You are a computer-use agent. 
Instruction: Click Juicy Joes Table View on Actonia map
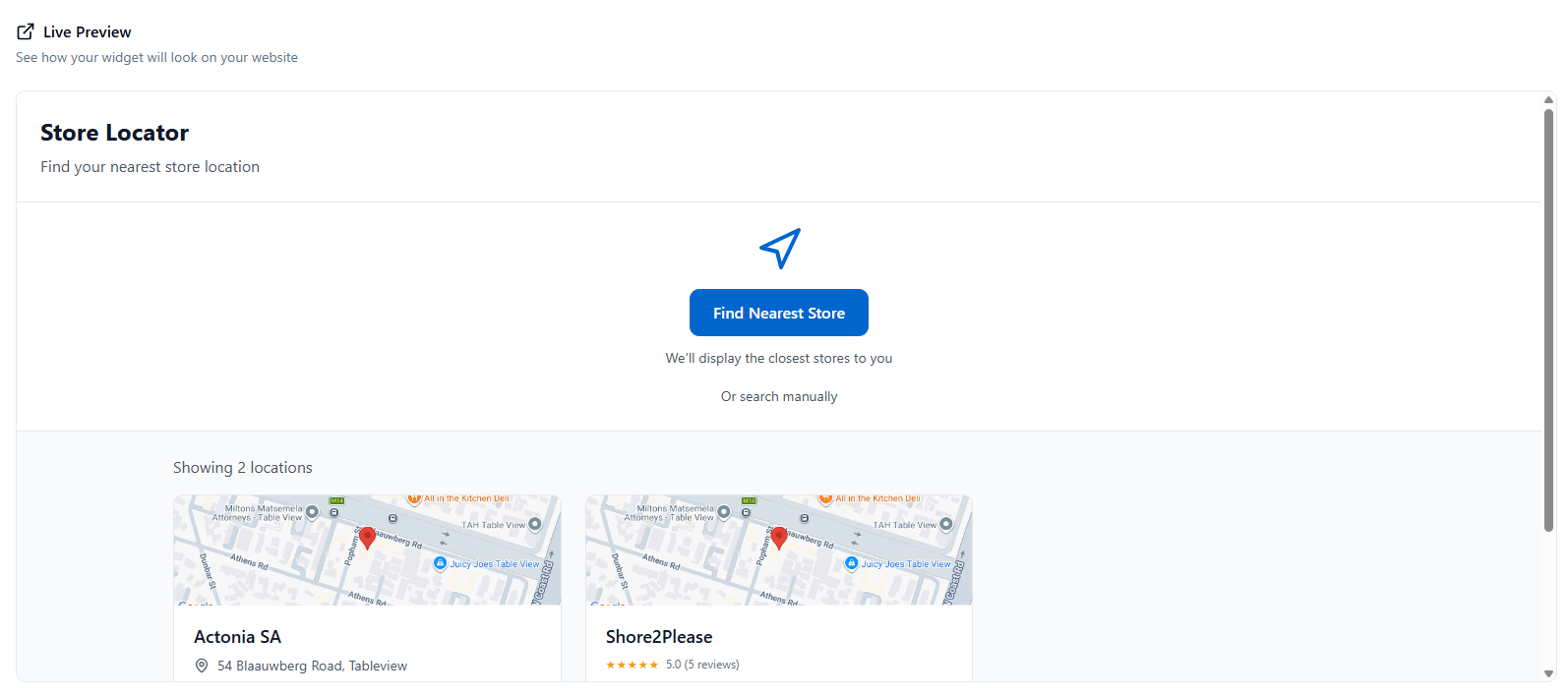495,564
